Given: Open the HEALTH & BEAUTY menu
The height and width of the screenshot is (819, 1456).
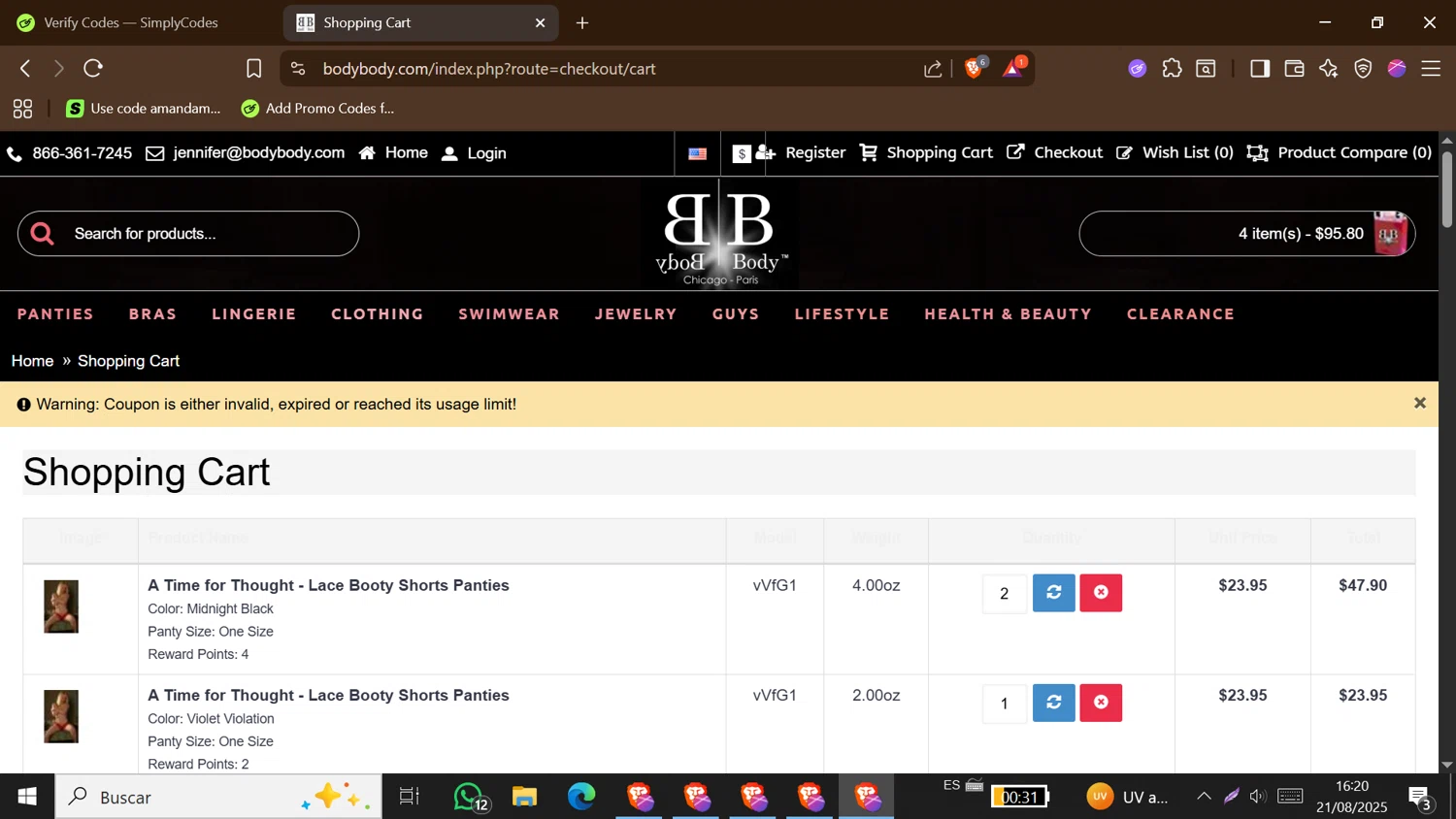Looking at the screenshot, I should (1009, 314).
